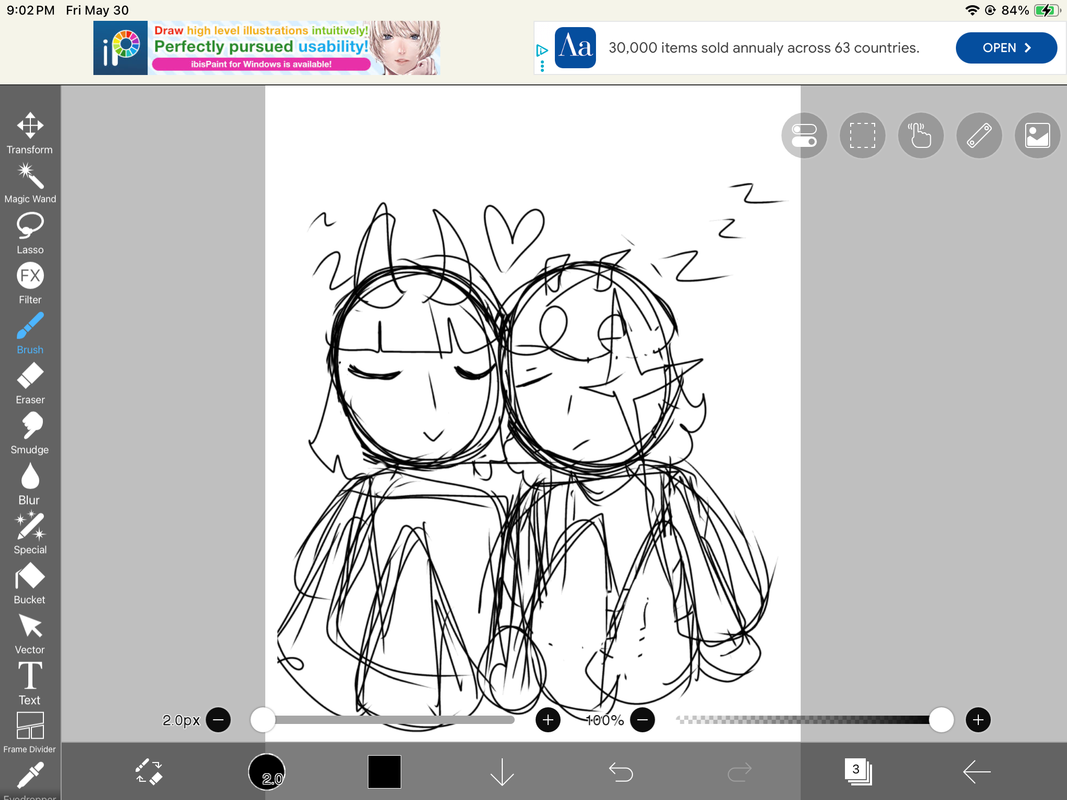1067x800 pixels.
Task: Open the layers panel showing 3
Action: pyautogui.click(x=857, y=771)
